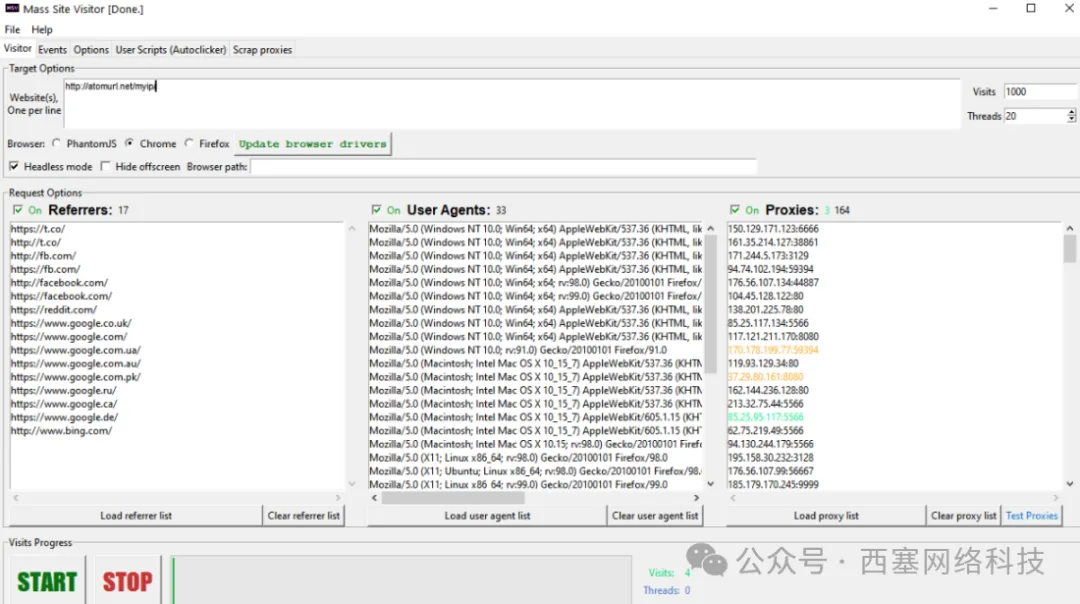Select proxy 104.45.128.122:80

[765, 296]
